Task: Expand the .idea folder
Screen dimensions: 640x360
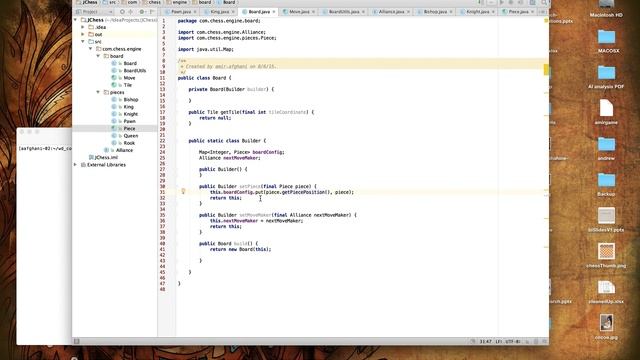Action: (x=83, y=27)
